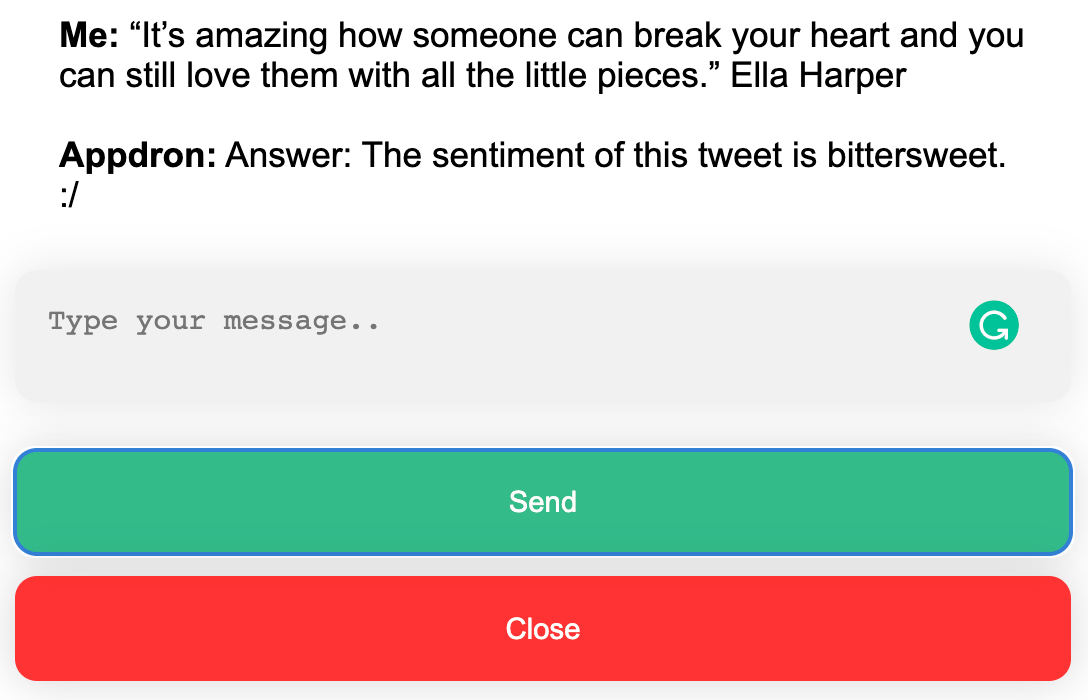Screen dimensions: 1088x700
Task: Click the green Grammarly icon
Action: tap(994, 325)
